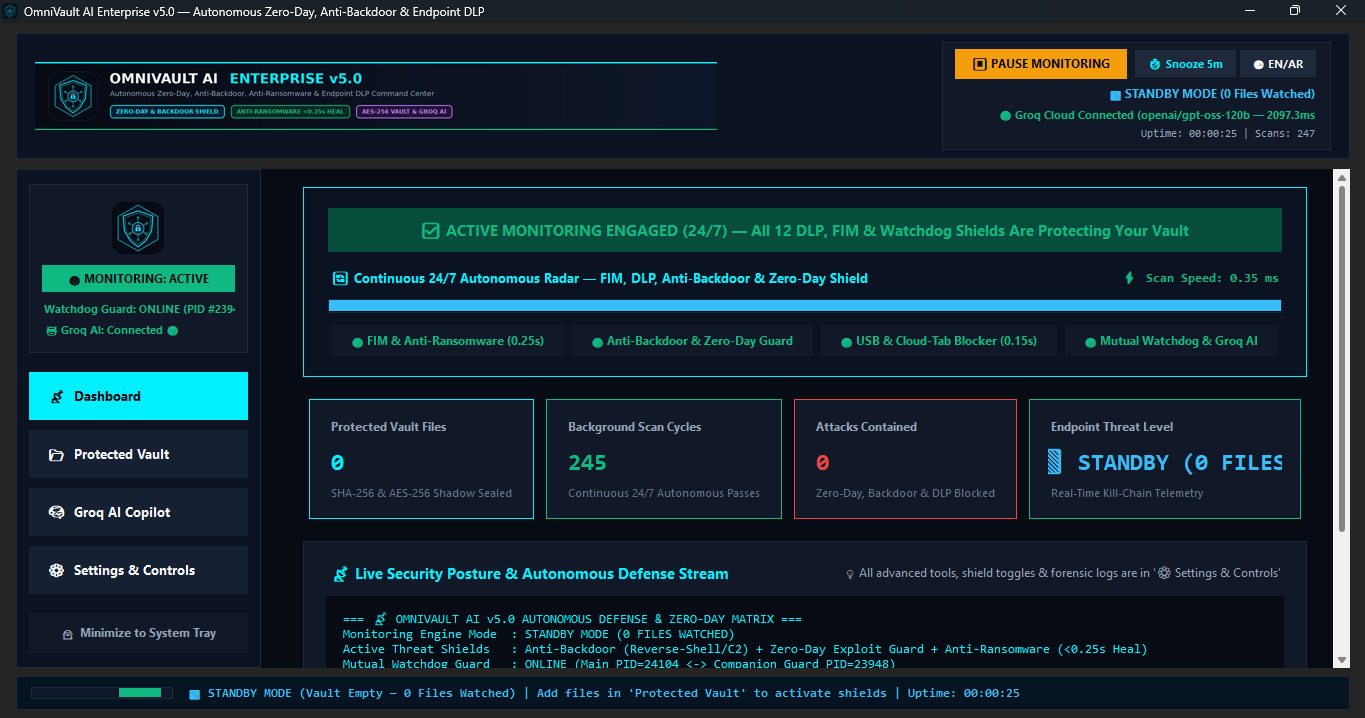This screenshot has height=718, width=1365.
Task: Click the Anti-Backdoor & Zero-Day Guard pill
Action: (691, 341)
